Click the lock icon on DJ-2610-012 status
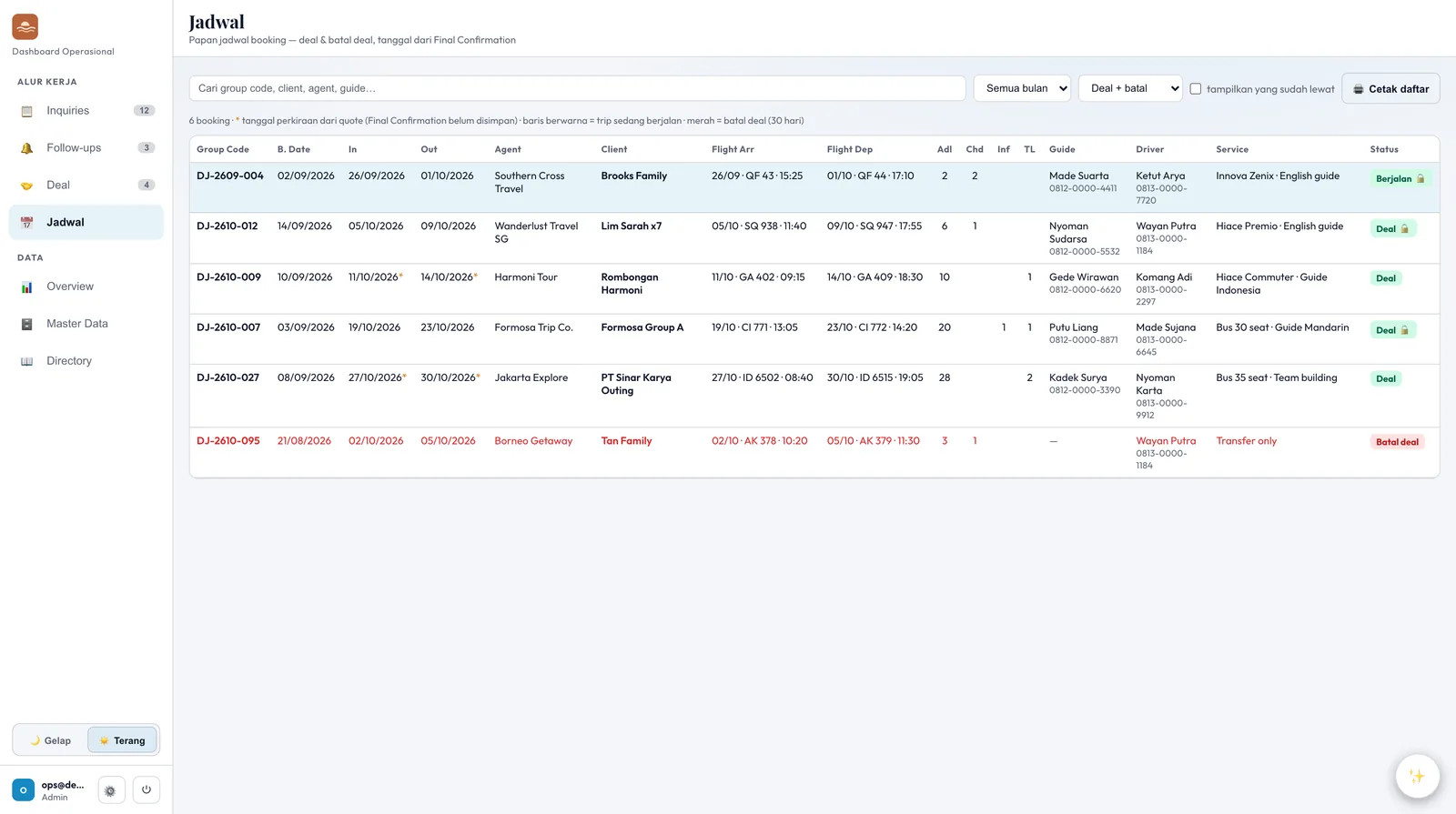 click(x=1404, y=229)
